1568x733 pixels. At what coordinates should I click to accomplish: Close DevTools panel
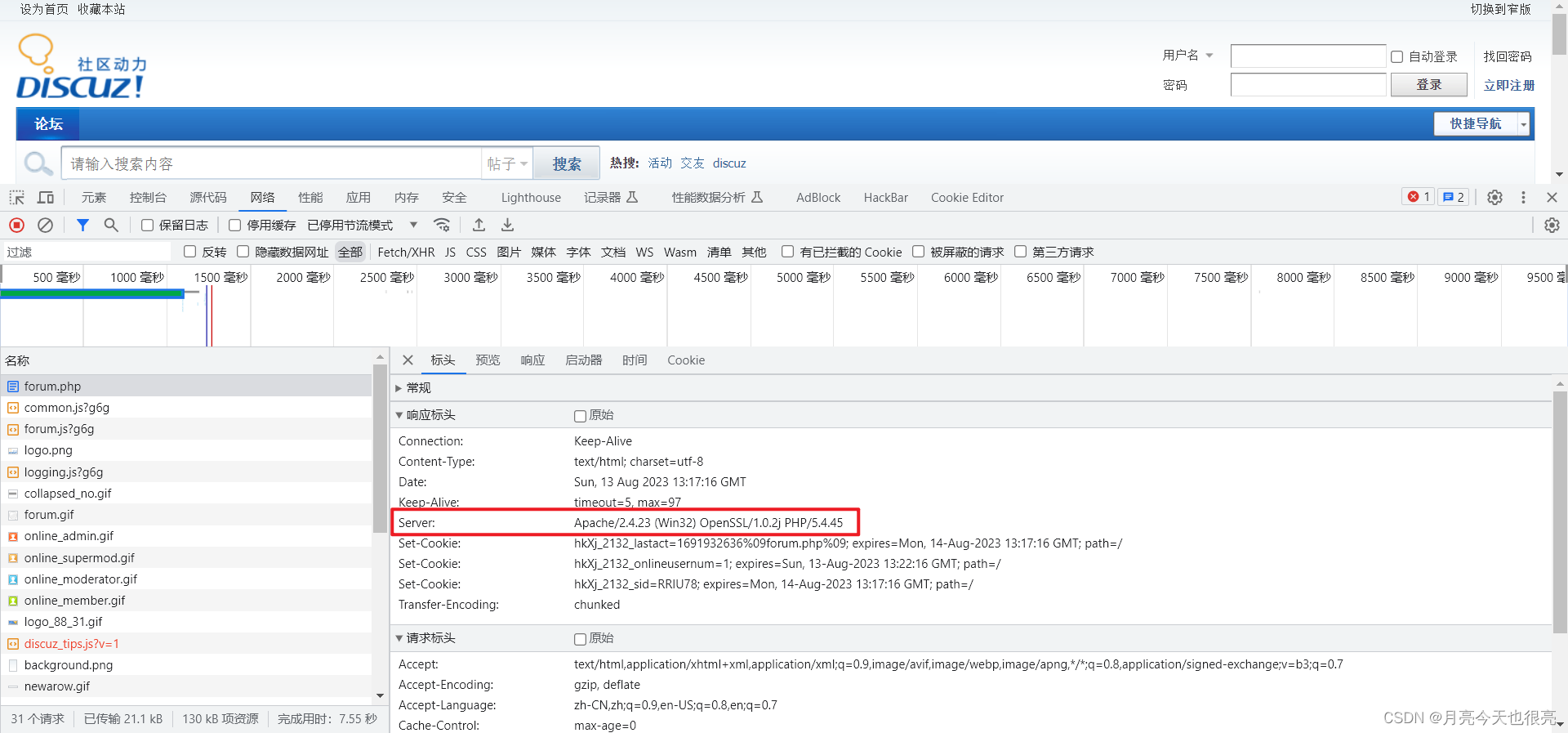point(1552,198)
